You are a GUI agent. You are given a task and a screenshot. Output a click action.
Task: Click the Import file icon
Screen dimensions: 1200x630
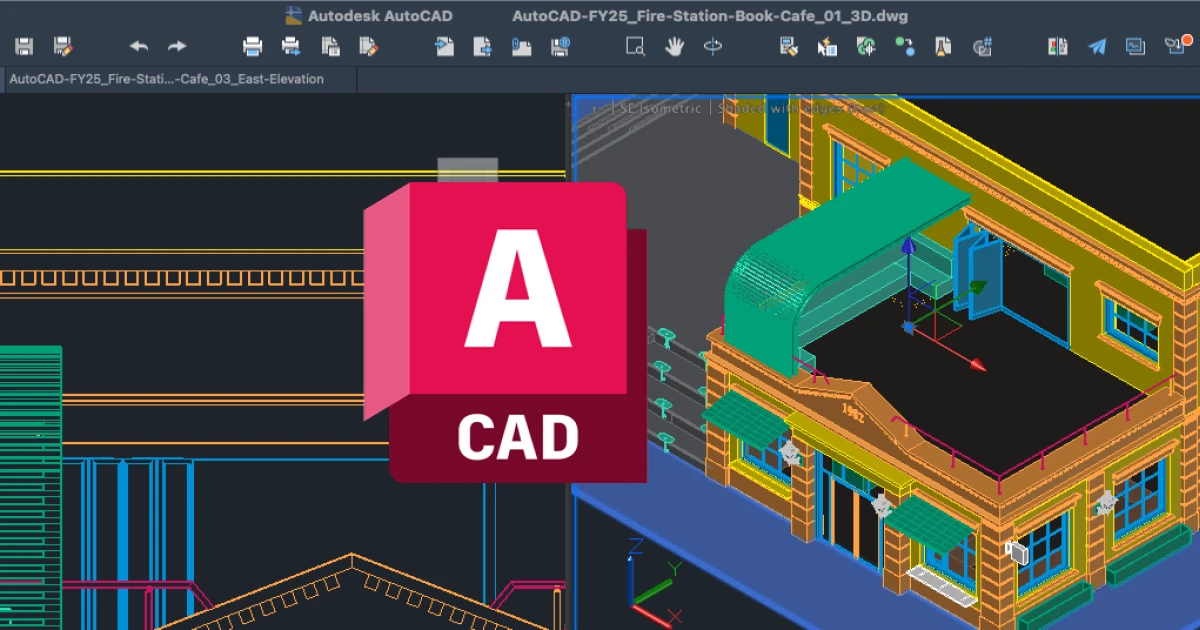pyautogui.click(x=445, y=46)
